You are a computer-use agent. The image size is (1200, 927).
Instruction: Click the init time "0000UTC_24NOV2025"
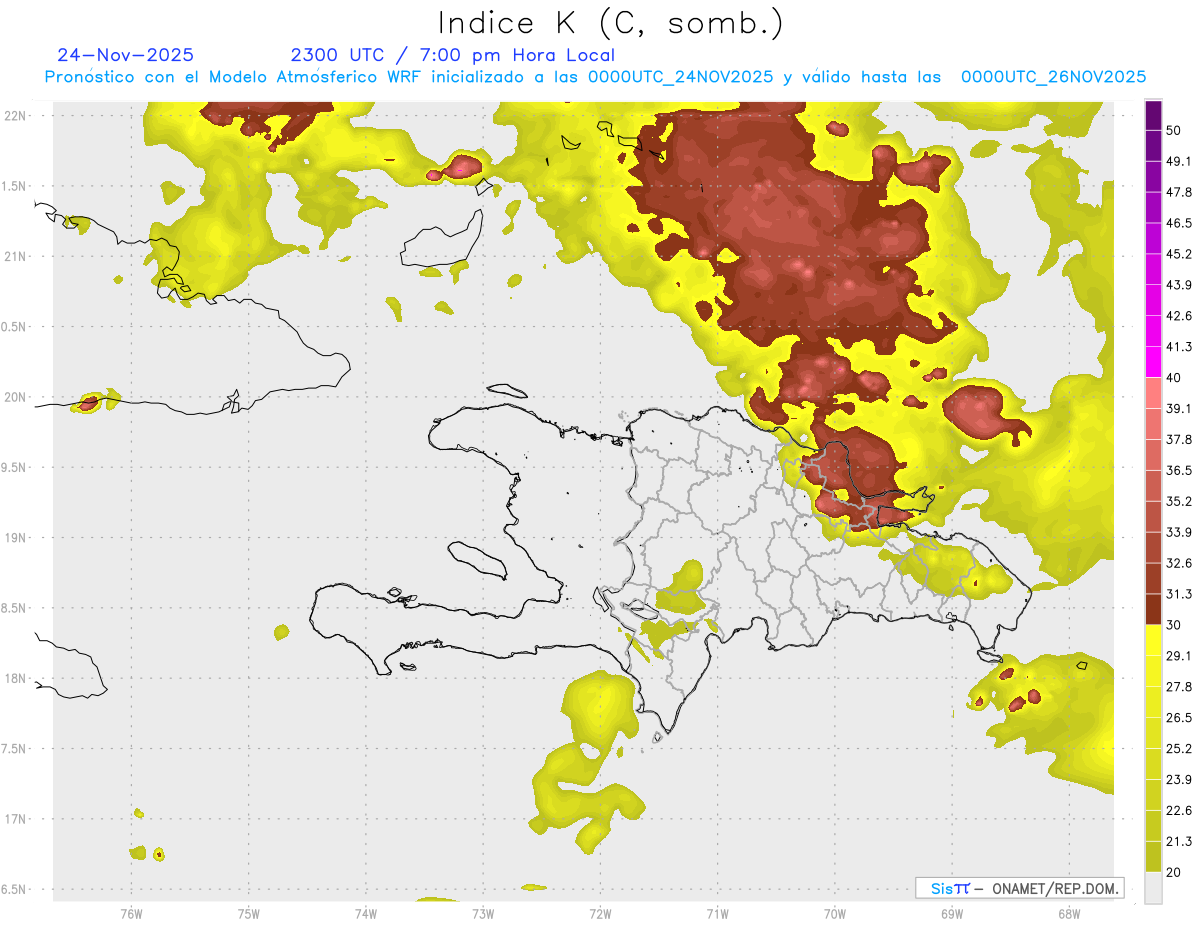(681, 77)
